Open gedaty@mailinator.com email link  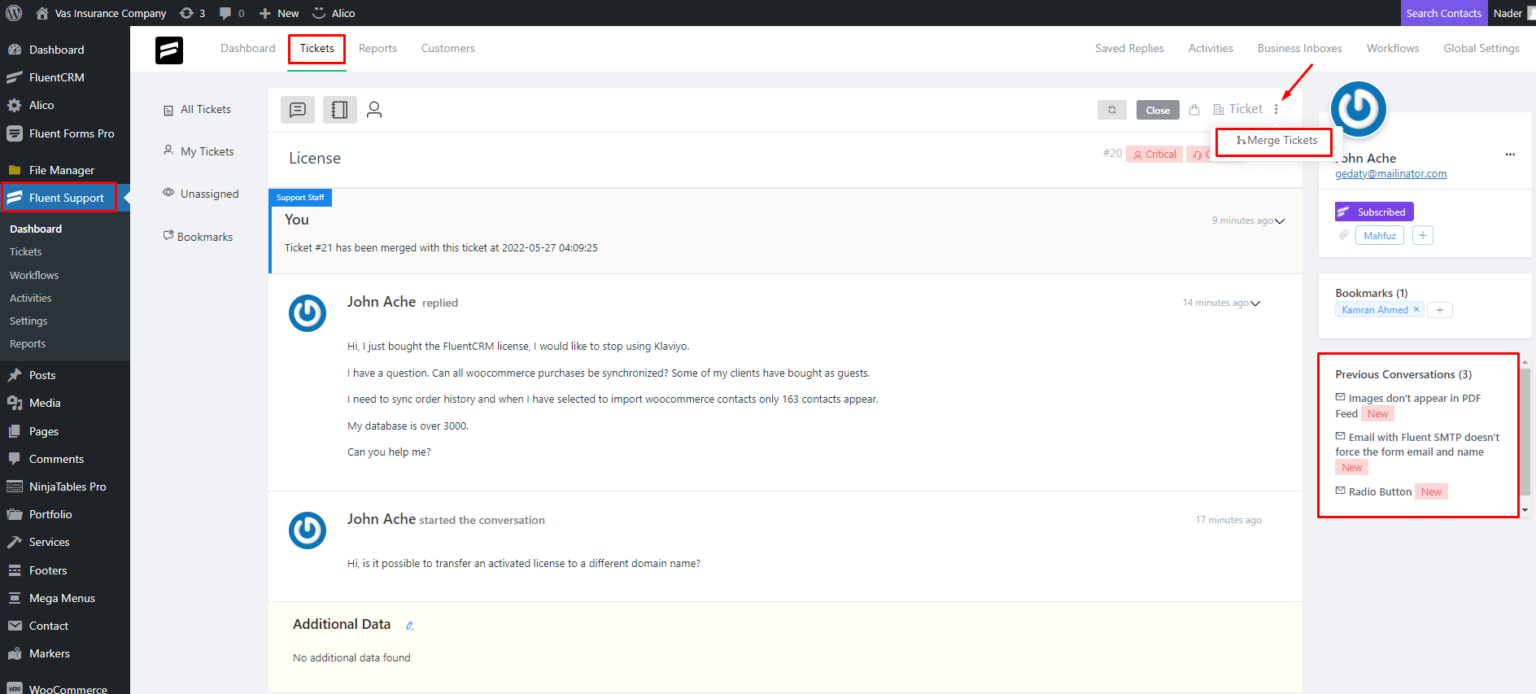1391,173
